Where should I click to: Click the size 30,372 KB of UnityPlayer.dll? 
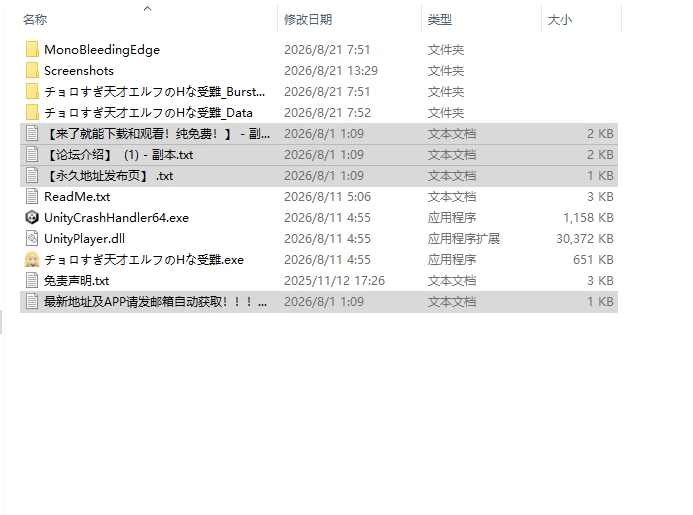pyautogui.click(x=585, y=239)
